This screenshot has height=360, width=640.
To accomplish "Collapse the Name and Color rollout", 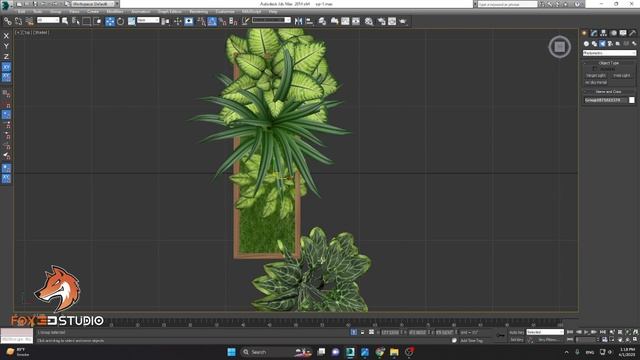I will (x=609, y=91).
